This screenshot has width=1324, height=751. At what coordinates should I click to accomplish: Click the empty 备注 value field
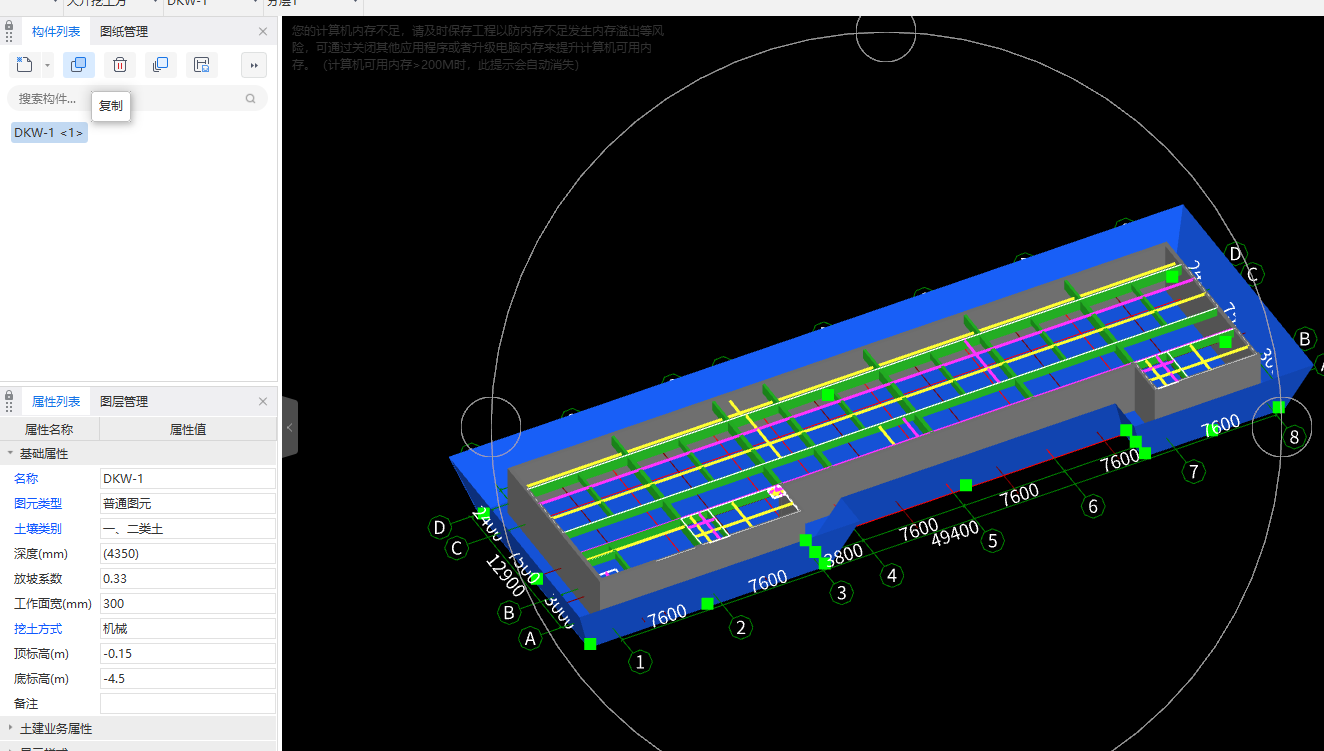(187, 703)
